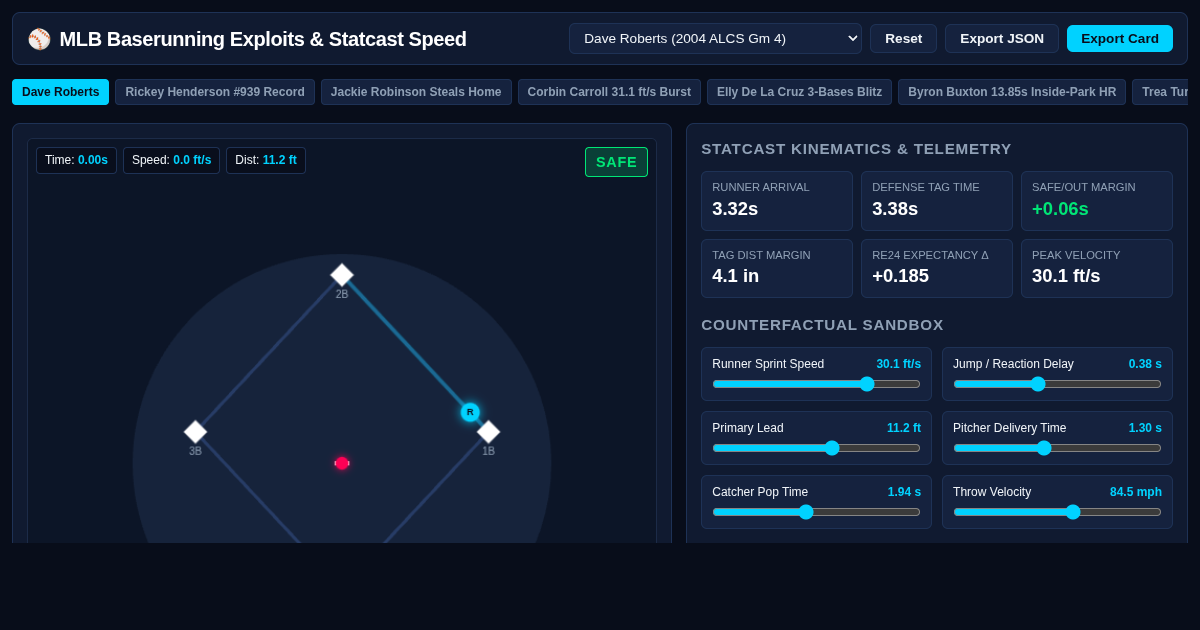The image size is (1200, 630).
Task: Adjust the Jump / Reaction Delay slider
Action: (x=1057, y=384)
